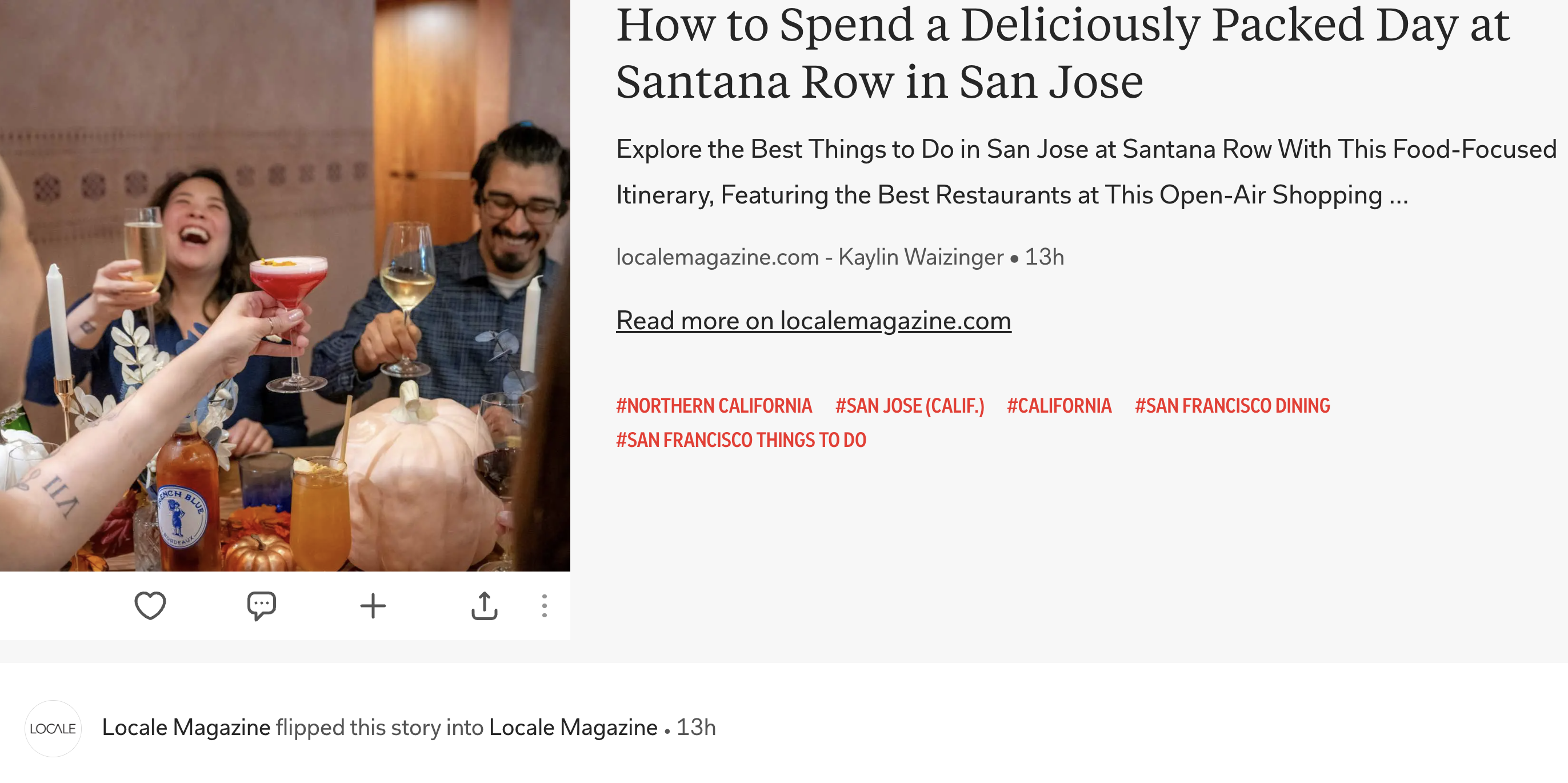The image size is (1568, 783).
Task: Select the #NORTHERN CALIFORNIA hashtag
Action: tap(714, 406)
